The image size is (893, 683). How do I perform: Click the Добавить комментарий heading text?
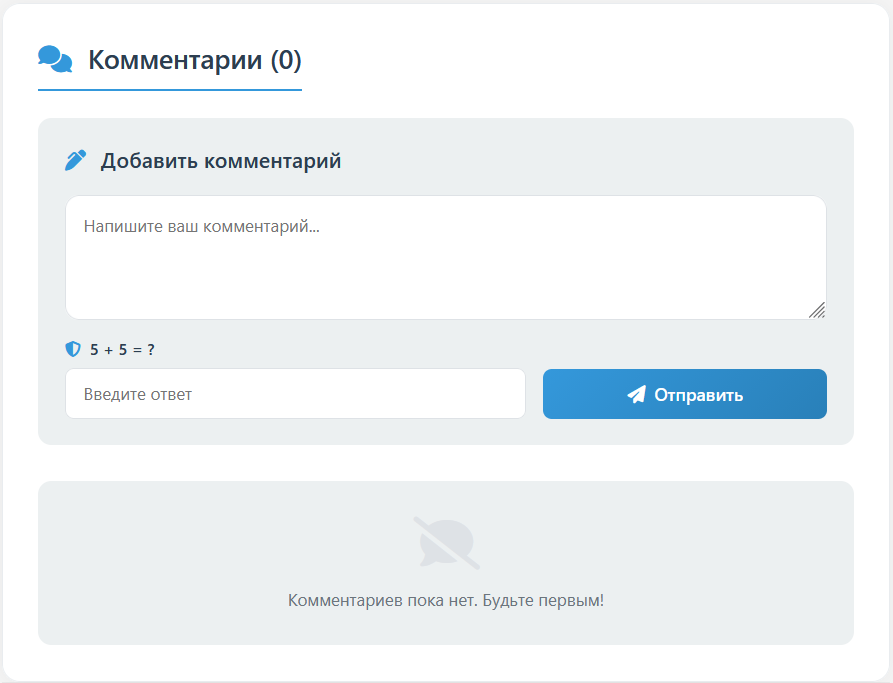click(x=221, y=161)
